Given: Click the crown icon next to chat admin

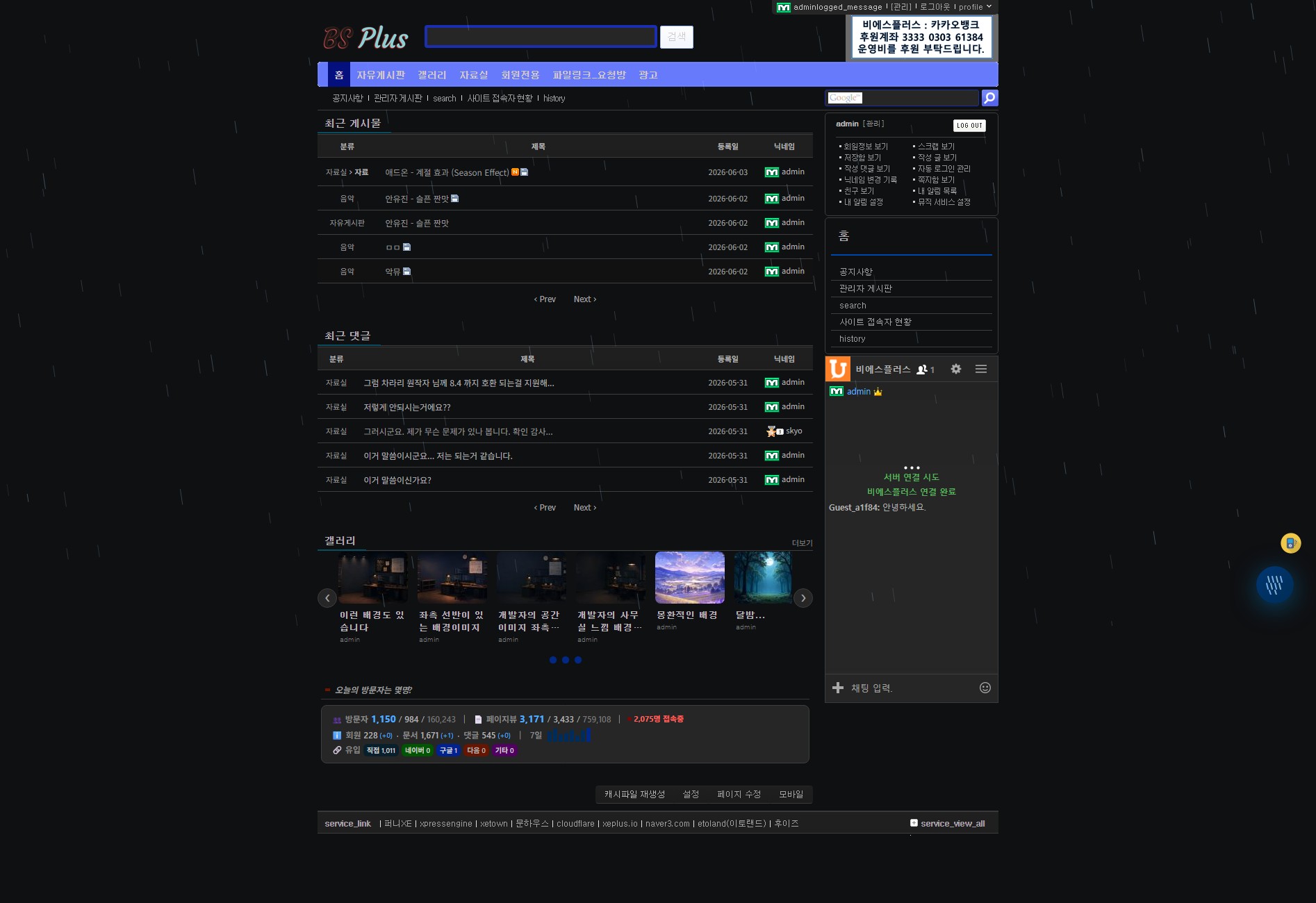Looking at the screenshot, I should pos(878,392).
